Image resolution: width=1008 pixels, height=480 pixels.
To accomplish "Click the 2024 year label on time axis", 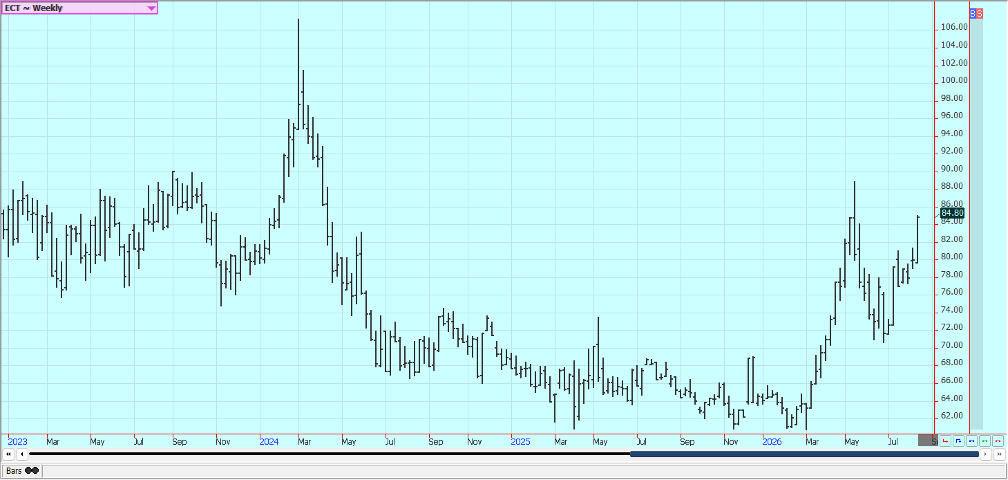I will pos(269,442).
